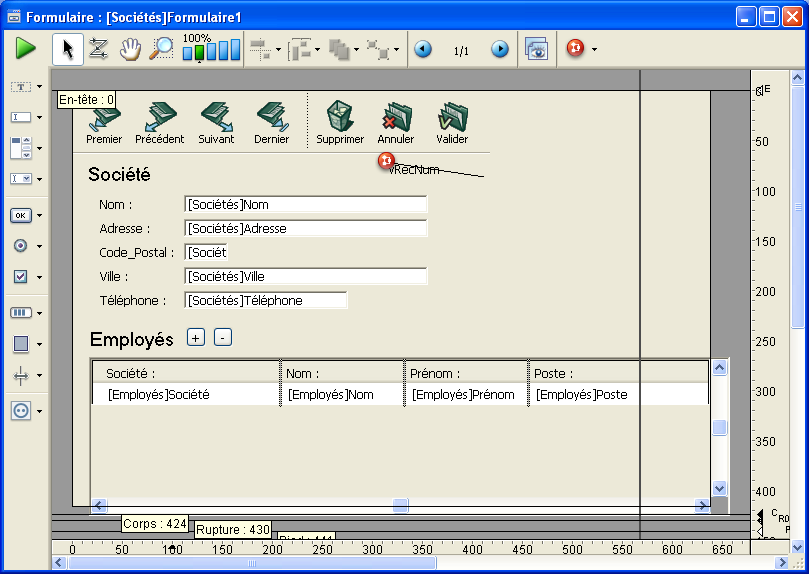The image size is (809, 574).
Task: Expand the red badge toolbar dropdown arrow
Action: click(595, 49)
